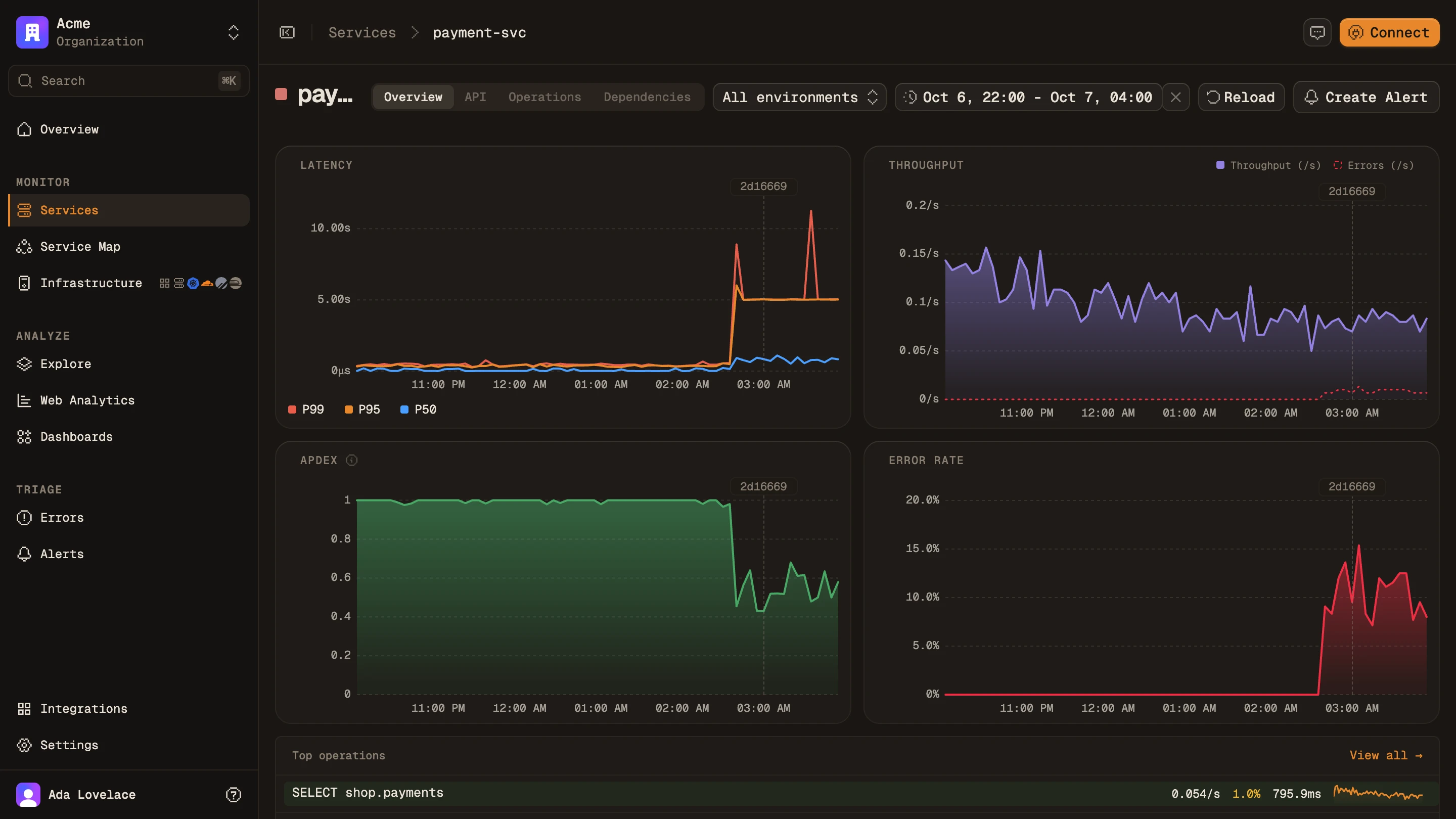Open Service Map via its nodes icon
Image resolution: width=1456 pixels, height=819 pixels.
click(x=24, y=246)
